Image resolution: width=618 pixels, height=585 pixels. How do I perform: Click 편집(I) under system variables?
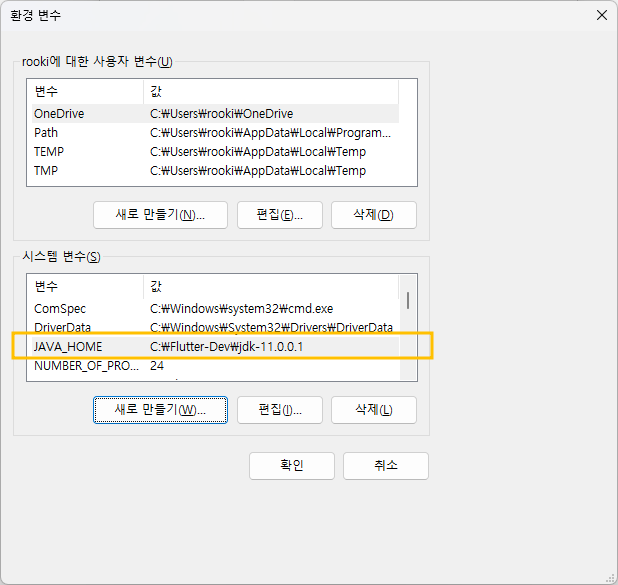tap(280, 410)
